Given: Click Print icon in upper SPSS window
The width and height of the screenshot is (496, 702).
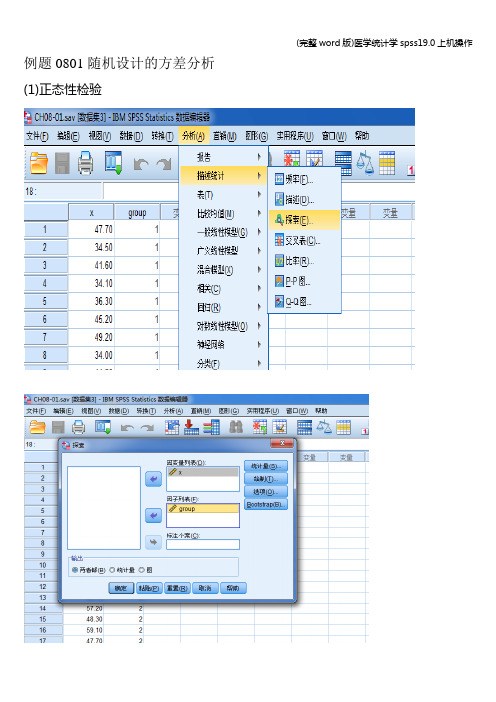Looking at the screenshot, I should pos(86,163).
